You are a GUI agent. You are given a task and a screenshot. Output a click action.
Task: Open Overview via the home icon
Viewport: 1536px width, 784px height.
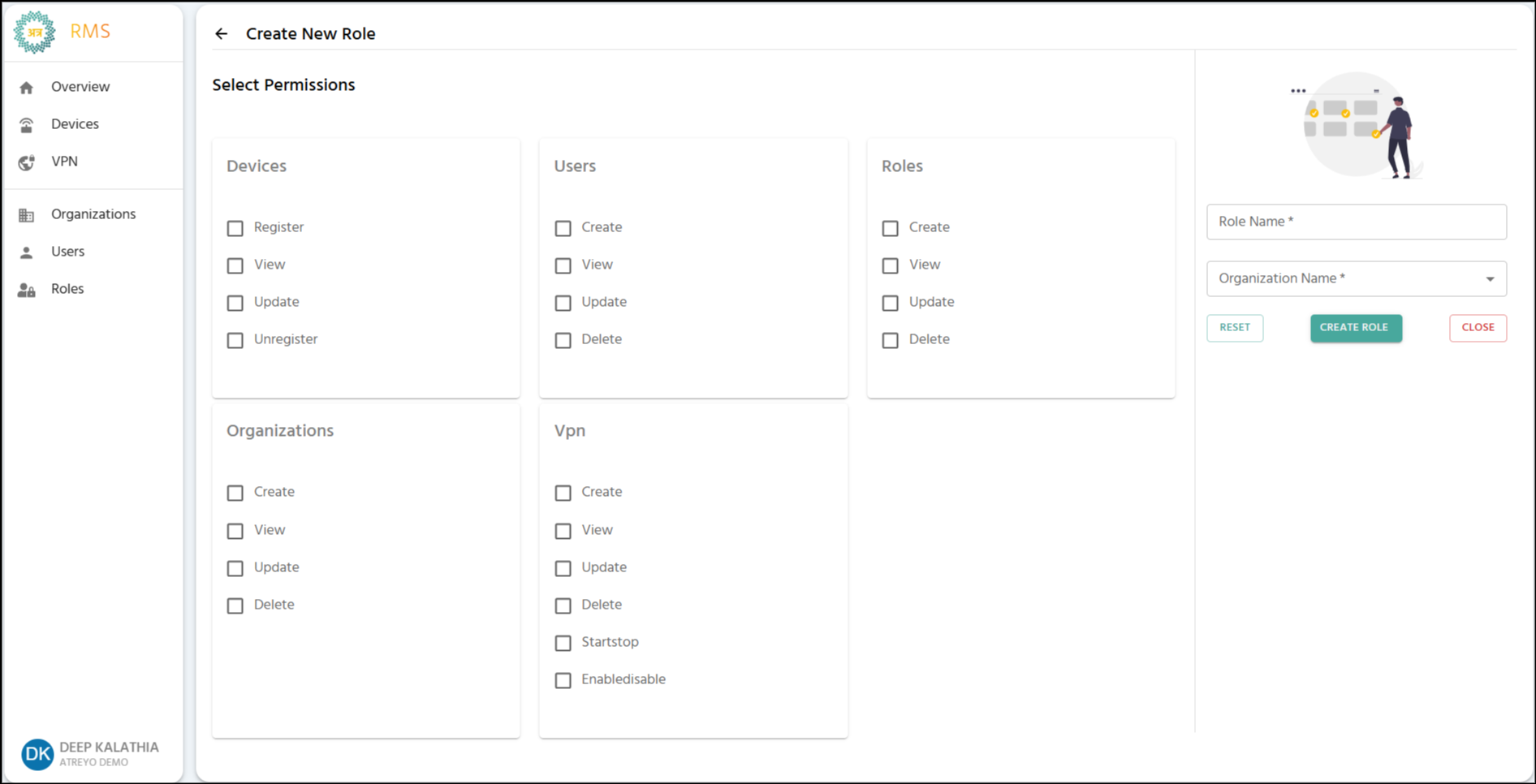[27, 88]
